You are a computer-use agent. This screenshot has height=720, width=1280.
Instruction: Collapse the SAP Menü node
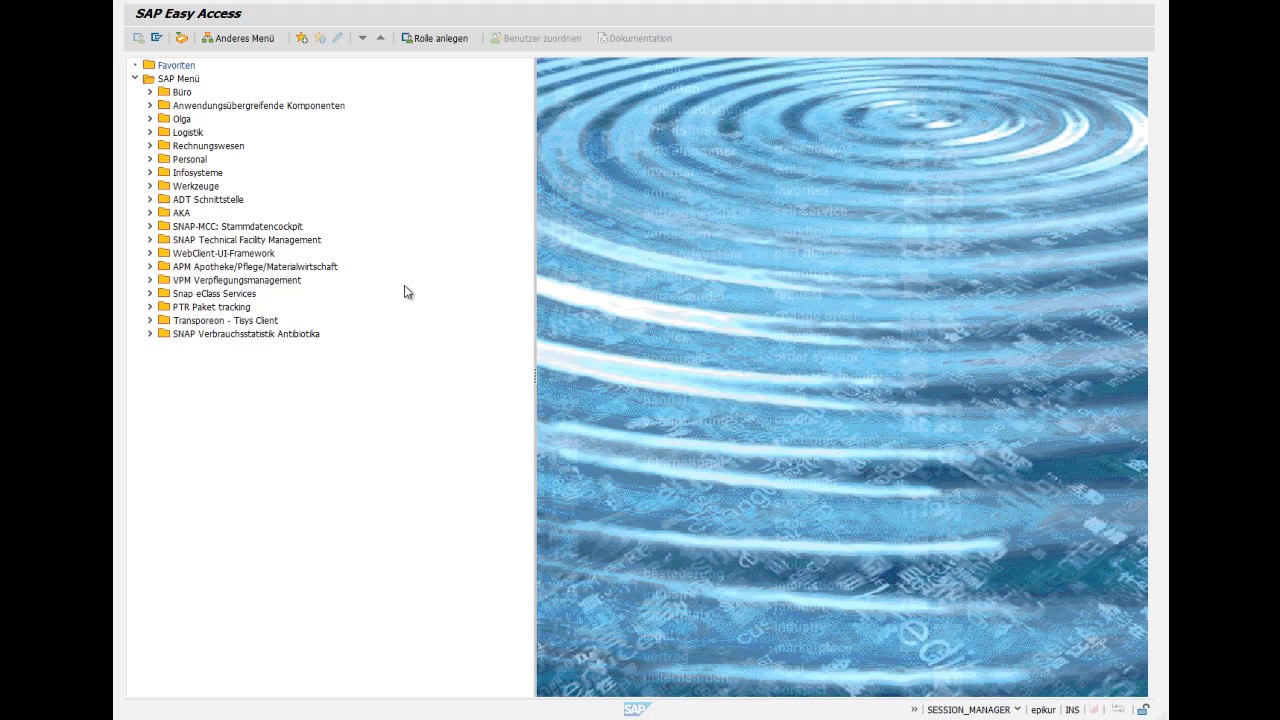[x=135, y=78]
